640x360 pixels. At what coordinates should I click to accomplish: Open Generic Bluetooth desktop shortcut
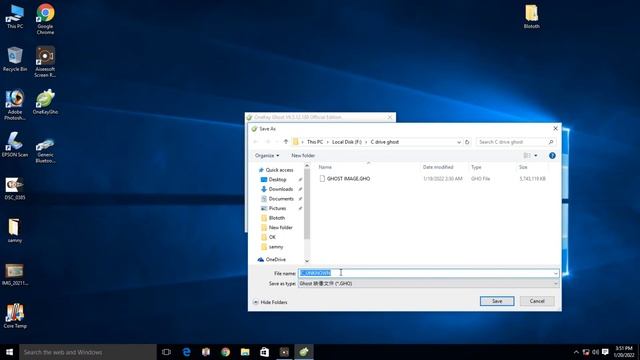(x=45, y=151)
